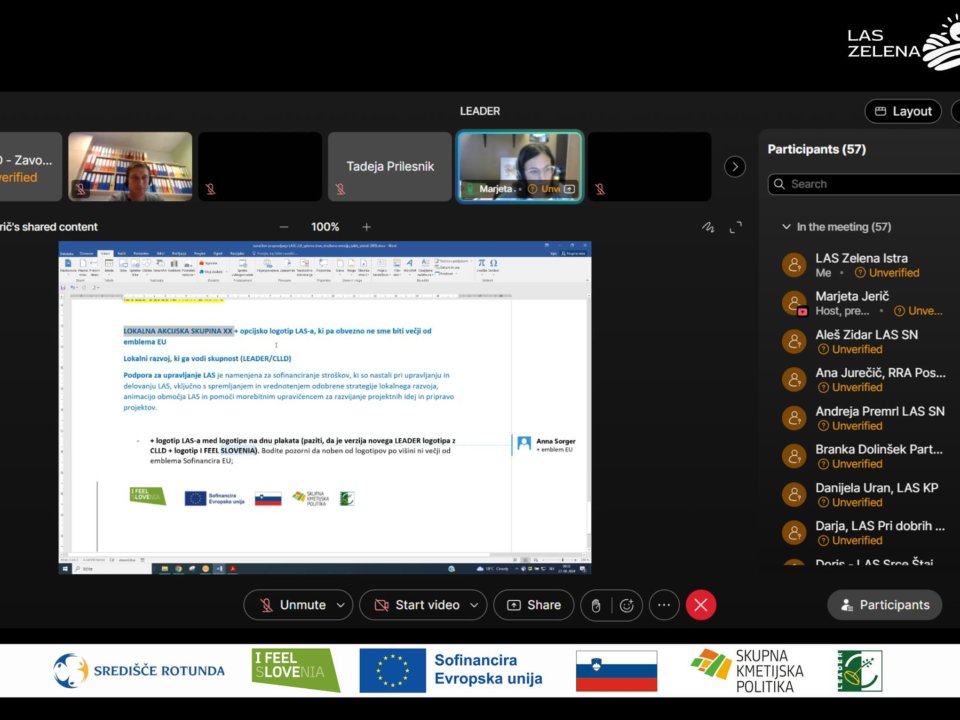Select Marjeta's active video thumbnail
The height and width of the screenshot is (720, 960).
coord(520,166)
